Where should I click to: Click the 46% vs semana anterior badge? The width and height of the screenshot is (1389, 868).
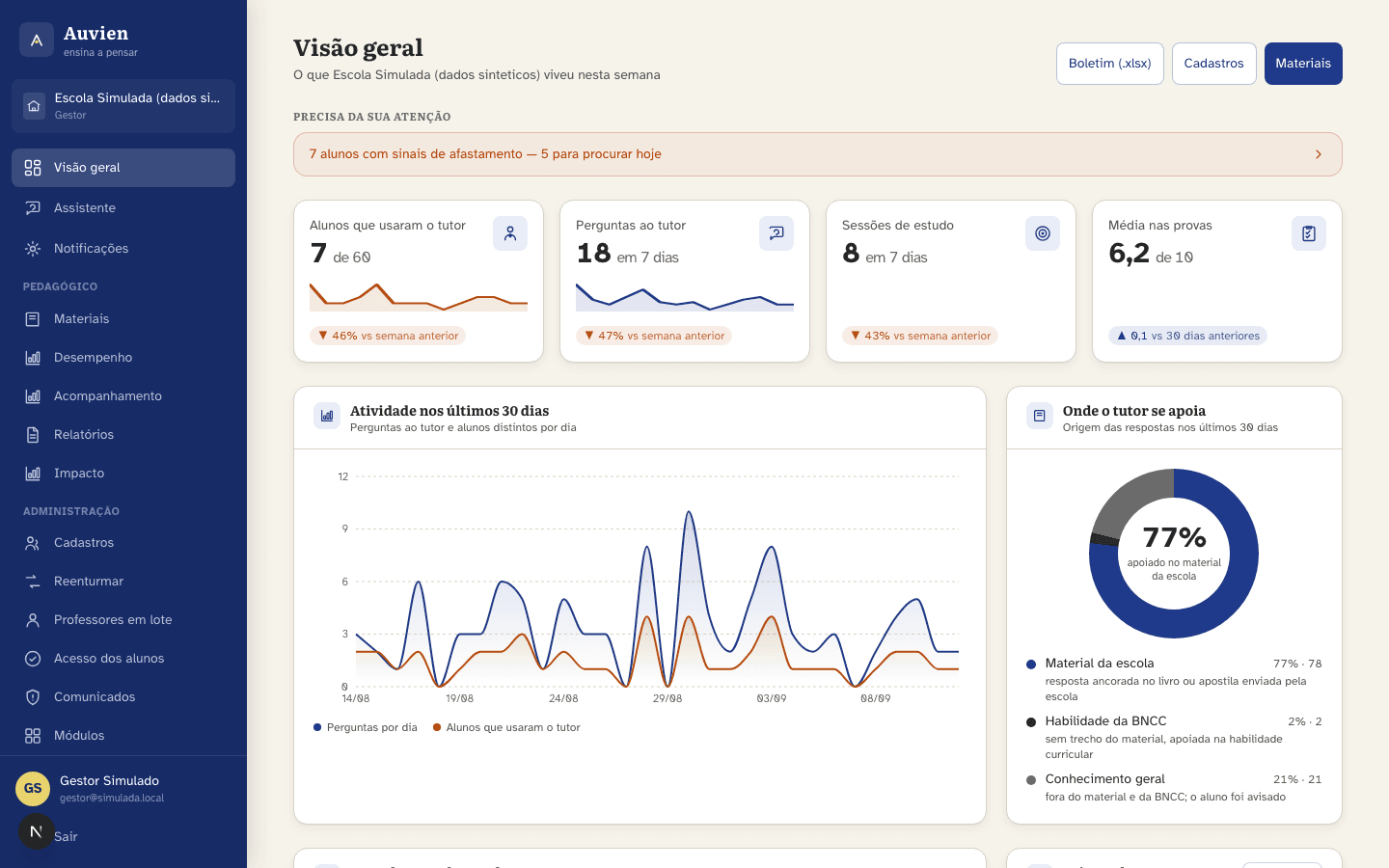coord(388,336)
